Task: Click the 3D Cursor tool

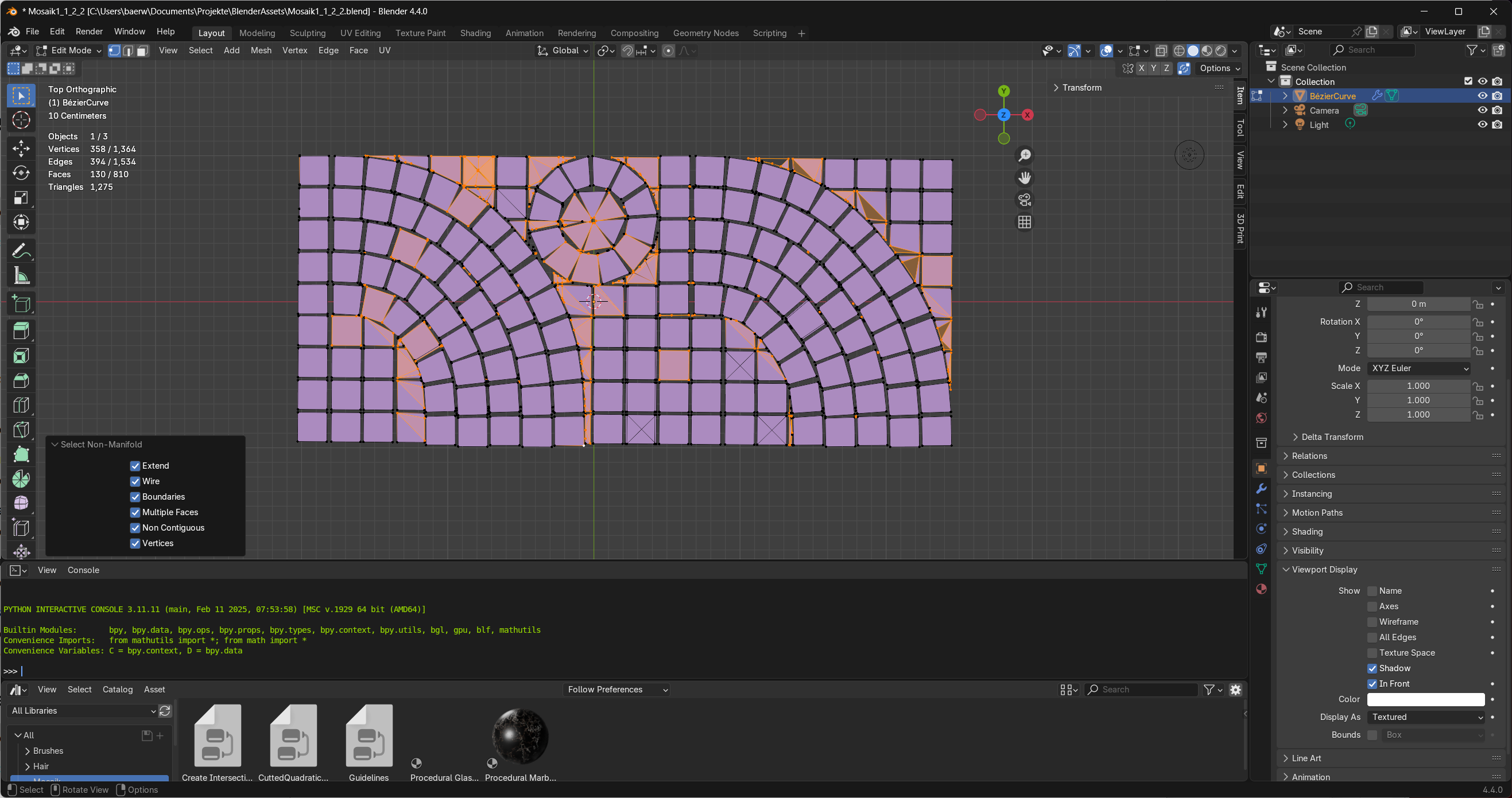Action: pos(21,120)
